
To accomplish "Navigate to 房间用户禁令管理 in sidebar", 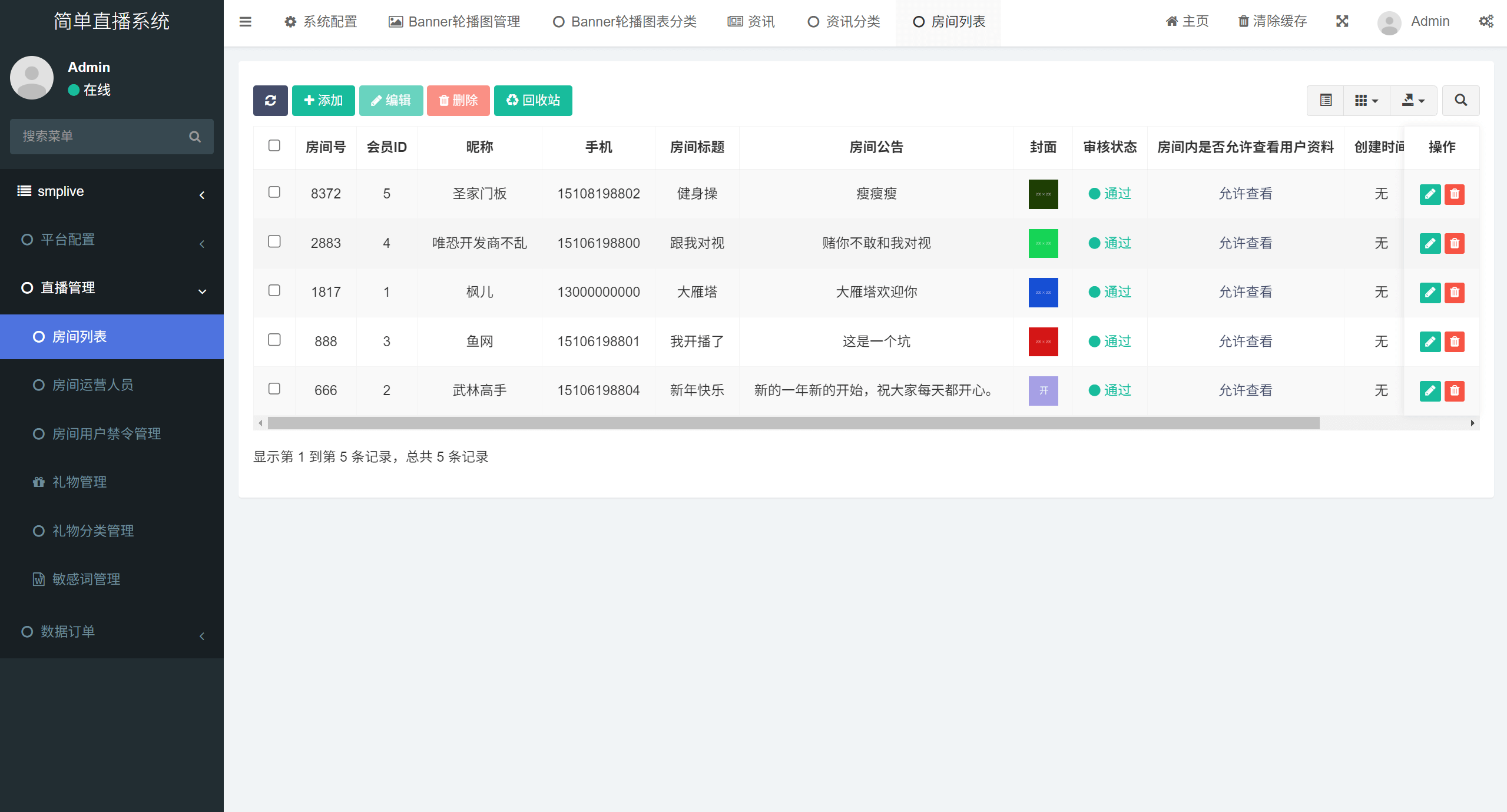I will [105, 433].
